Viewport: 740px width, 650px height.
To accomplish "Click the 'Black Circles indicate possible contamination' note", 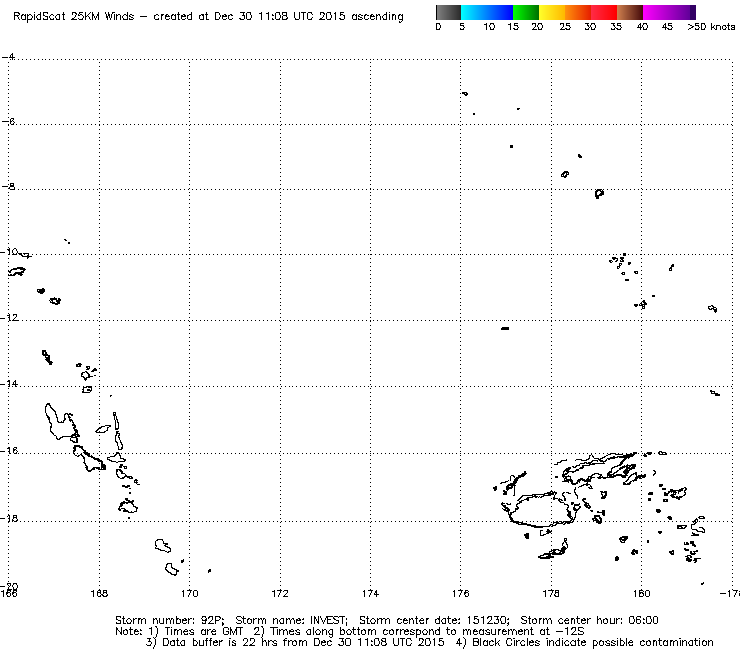I will pyautogui.click(x=585, y=642).
